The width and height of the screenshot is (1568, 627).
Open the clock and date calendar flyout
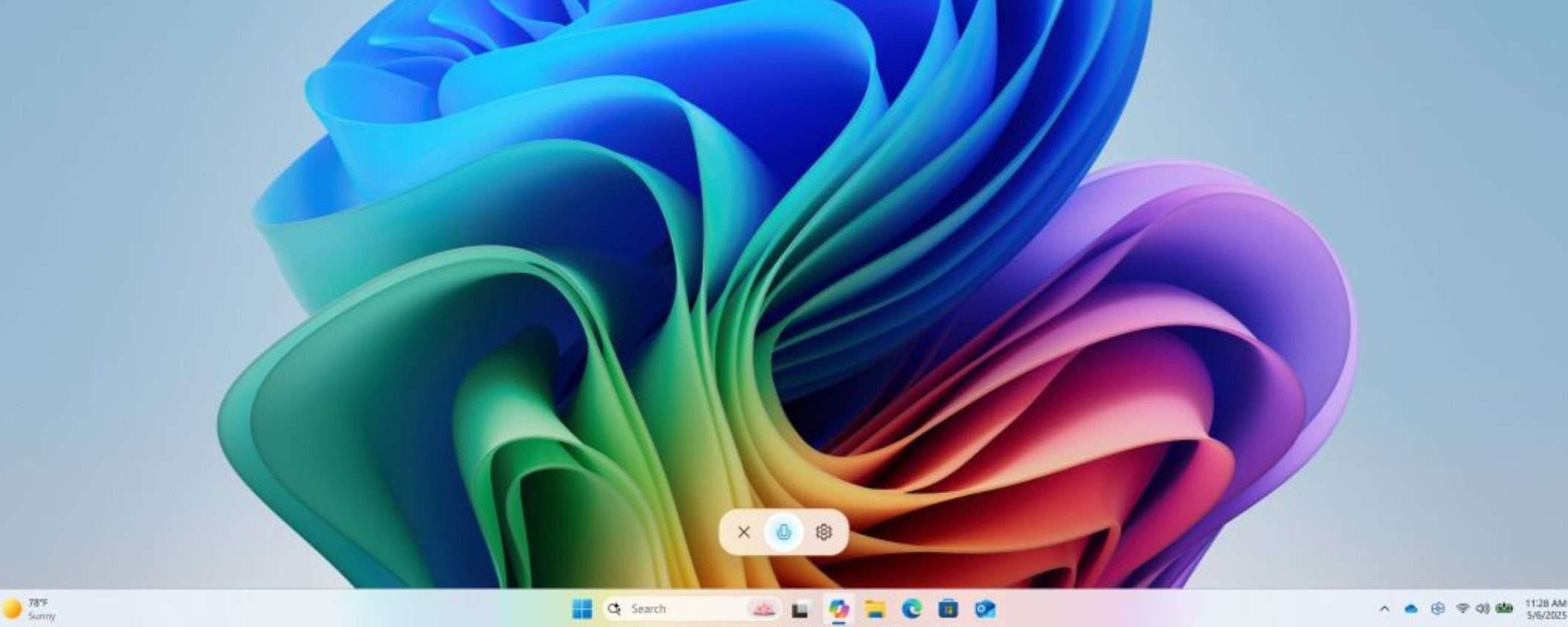(x=1546, y=609)
